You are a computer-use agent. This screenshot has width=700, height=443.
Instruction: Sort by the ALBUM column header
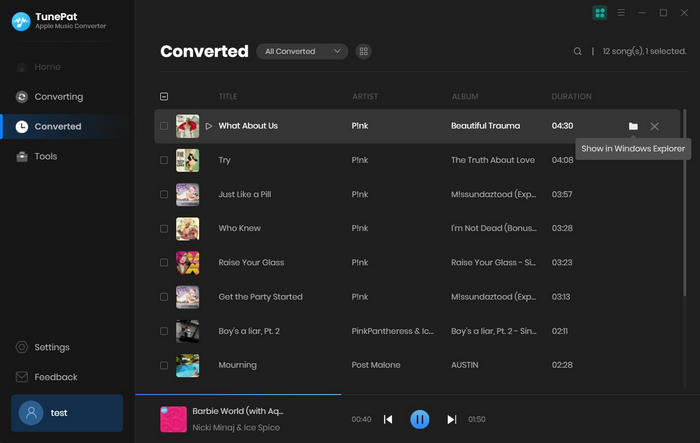[x=465, y=96]
